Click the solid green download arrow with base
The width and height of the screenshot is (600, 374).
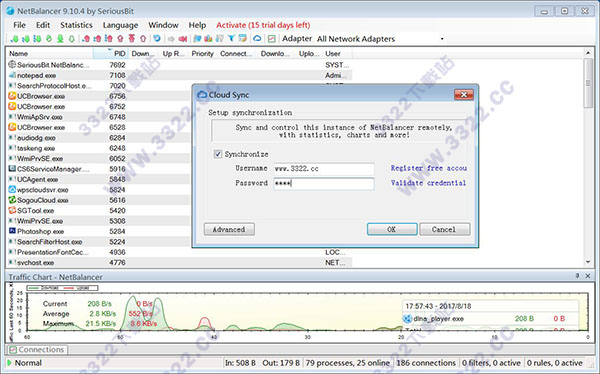(x=60, y=39)
